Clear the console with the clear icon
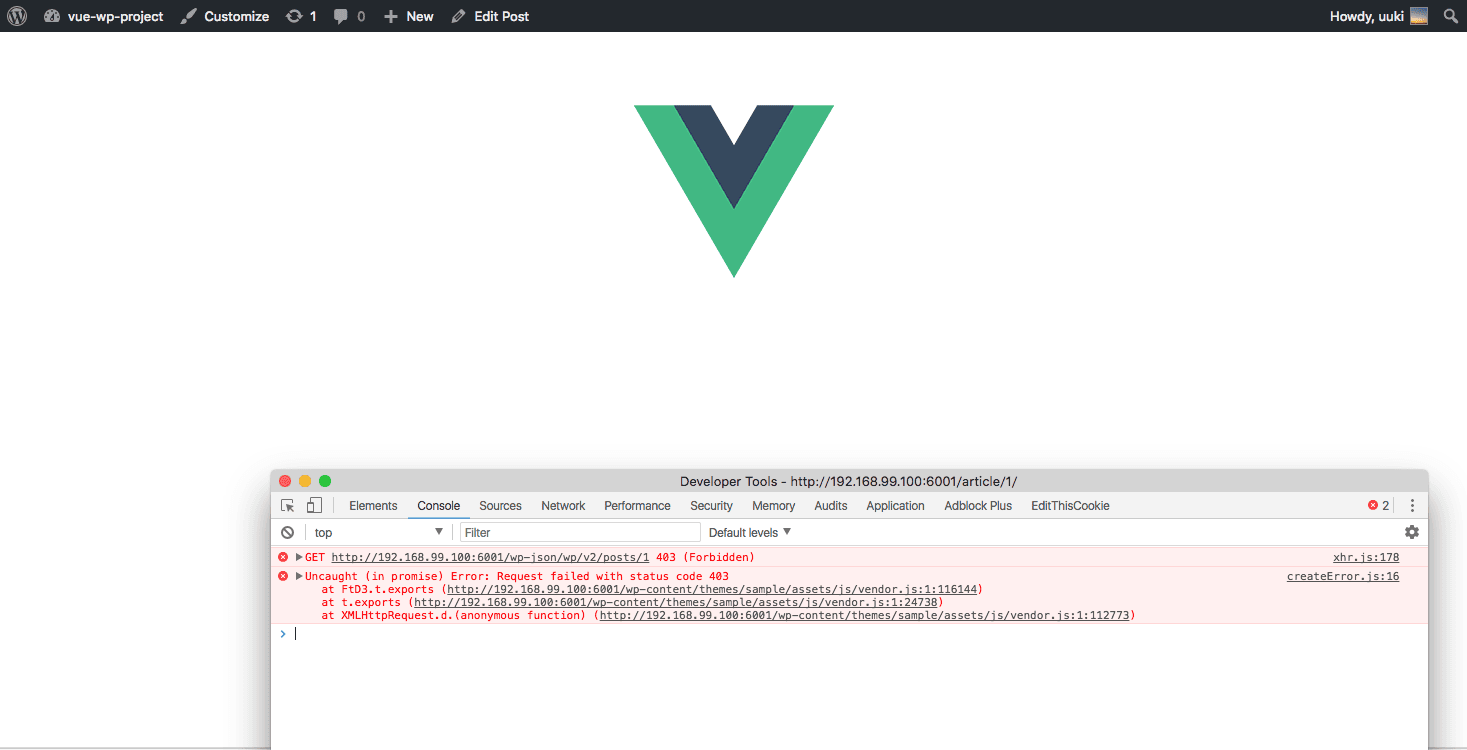The height and width of the screenshot is (750, 1467). tap(288, 533)
